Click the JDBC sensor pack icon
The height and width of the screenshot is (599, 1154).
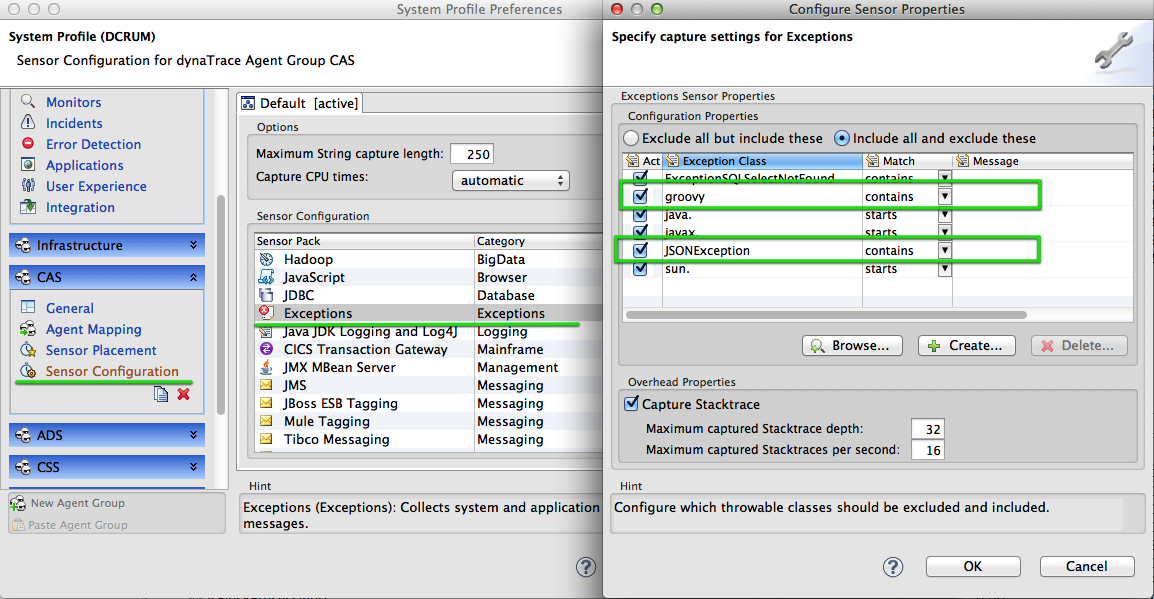click(x=266, y=295)
